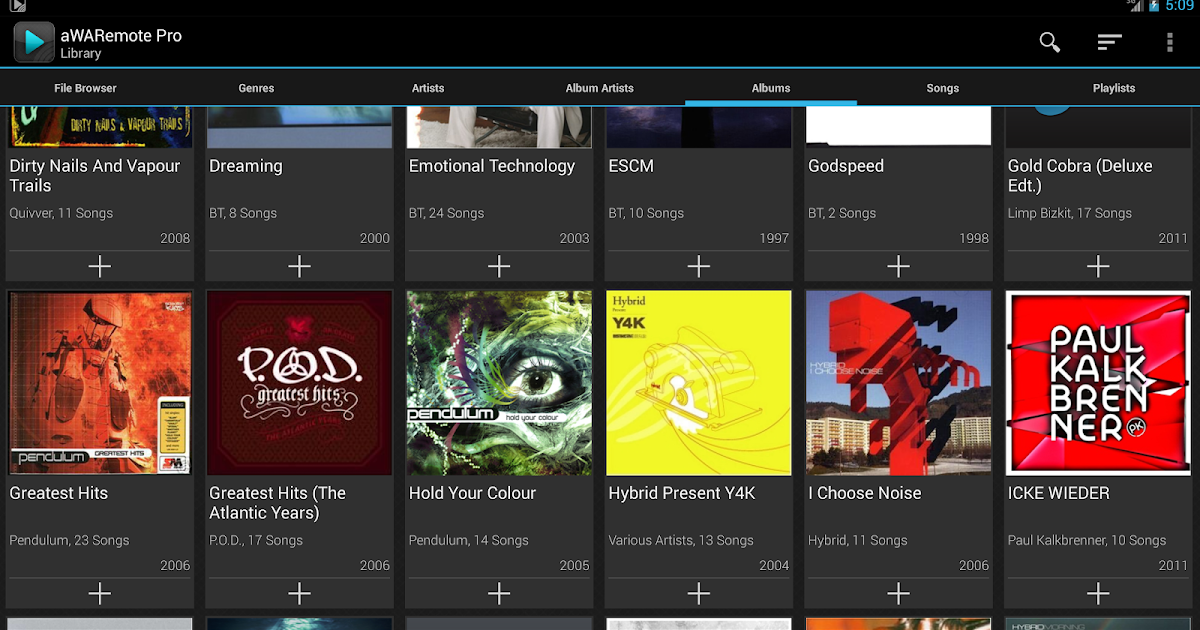Viewport: 1200px width, 630px height.
Task: Add Emotional Technology album with plus icon
Action: (x=499, y=266)
